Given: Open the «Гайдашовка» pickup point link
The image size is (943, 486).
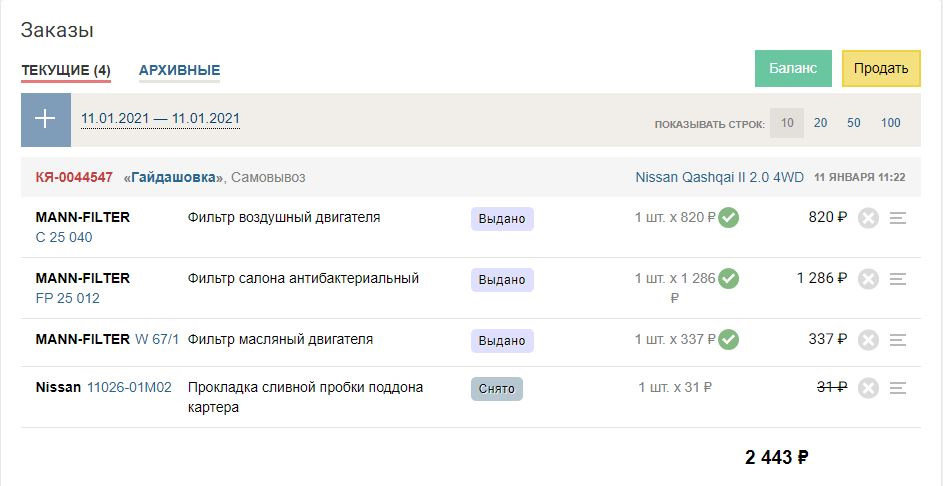Looking at the screenshot, I should 173,177.
